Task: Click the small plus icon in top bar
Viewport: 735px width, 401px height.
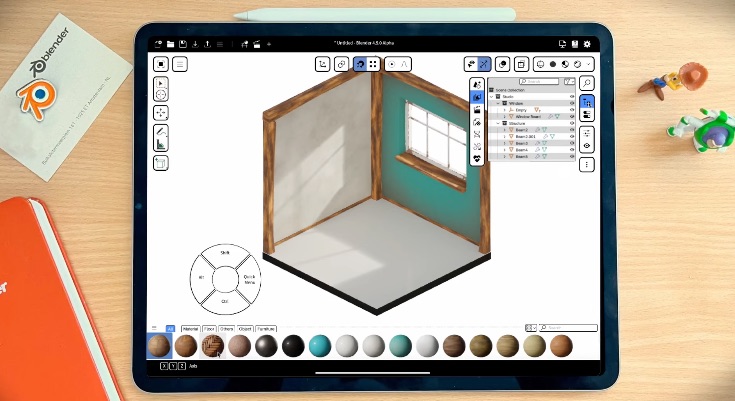Action: pyautogui.click(x=269, y=44)
